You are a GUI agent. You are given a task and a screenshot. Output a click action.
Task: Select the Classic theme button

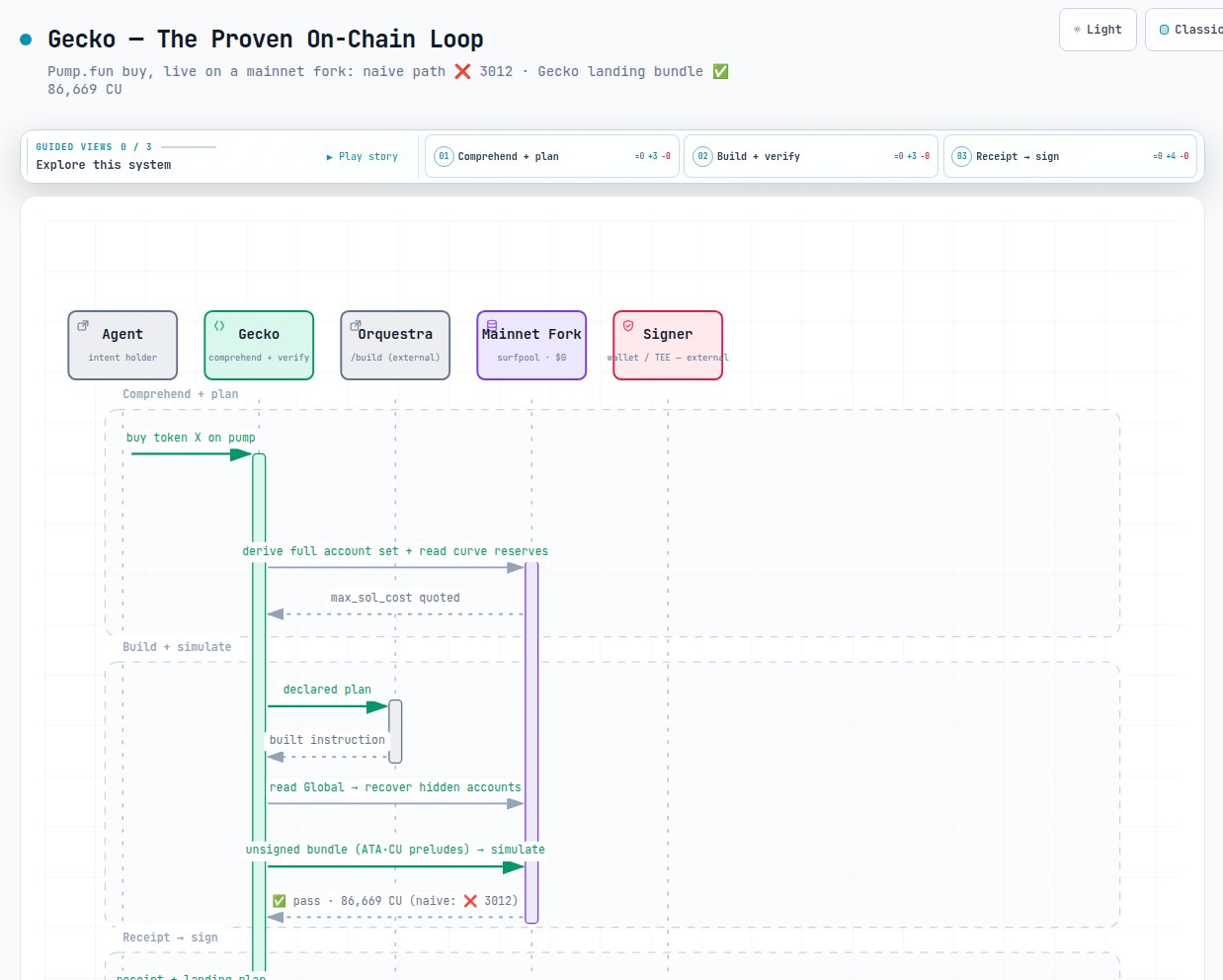point(1184,30)
